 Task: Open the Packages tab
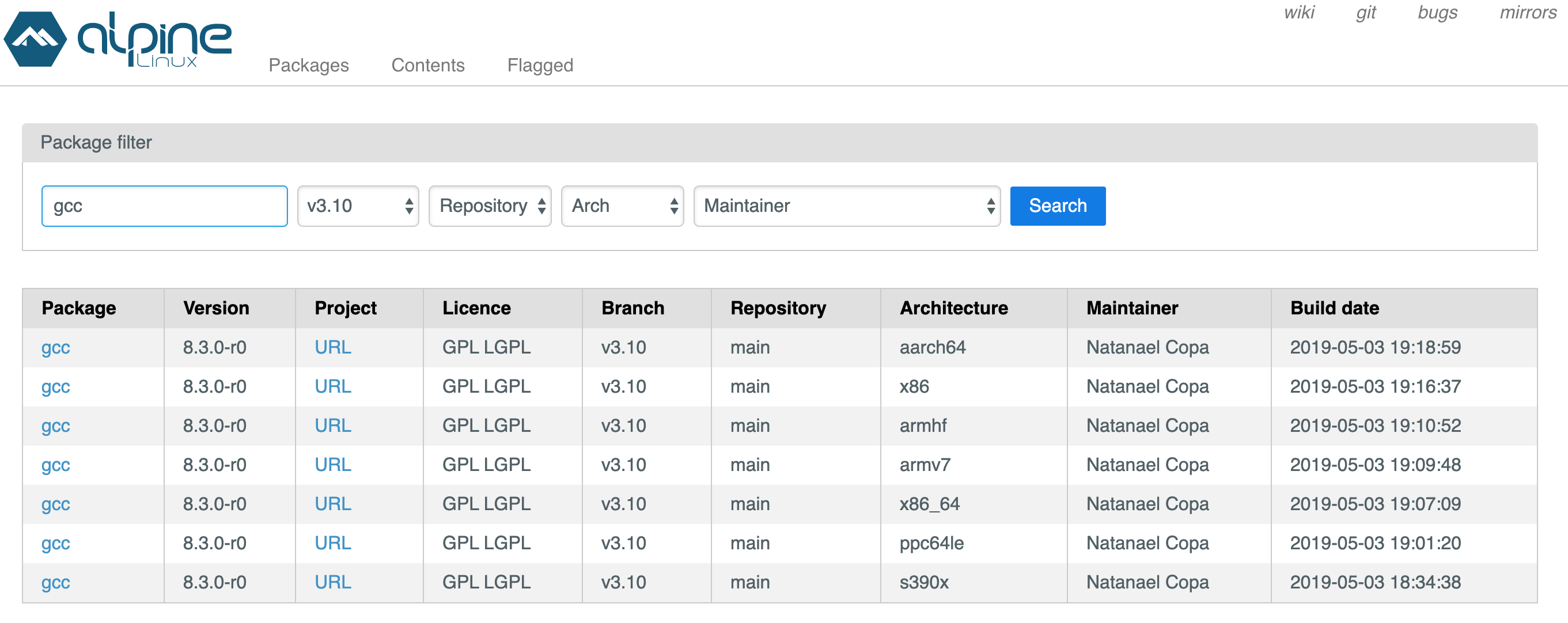coord(309,65)
